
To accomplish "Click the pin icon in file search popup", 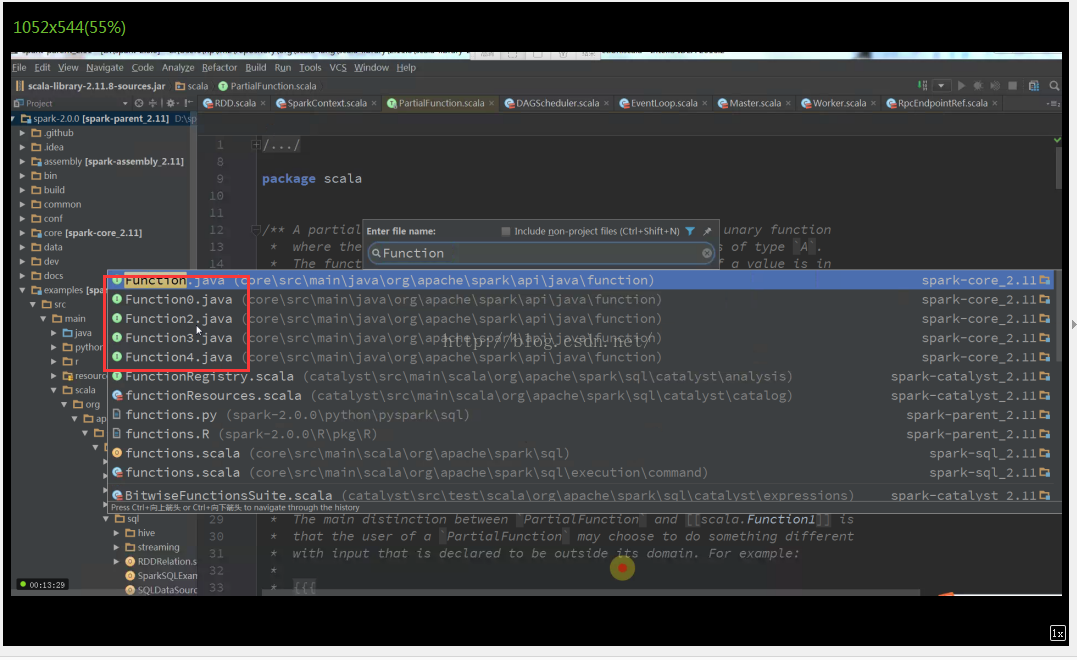I will coord(707,231).
